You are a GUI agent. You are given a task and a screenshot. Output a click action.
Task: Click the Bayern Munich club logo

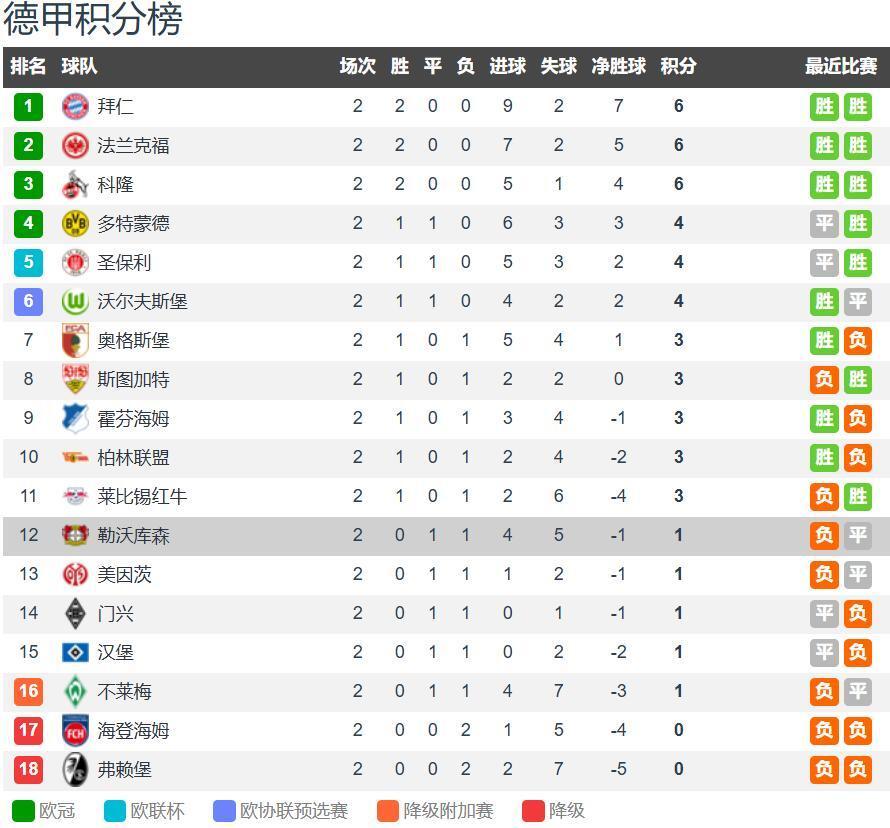[x=75, y=106]
